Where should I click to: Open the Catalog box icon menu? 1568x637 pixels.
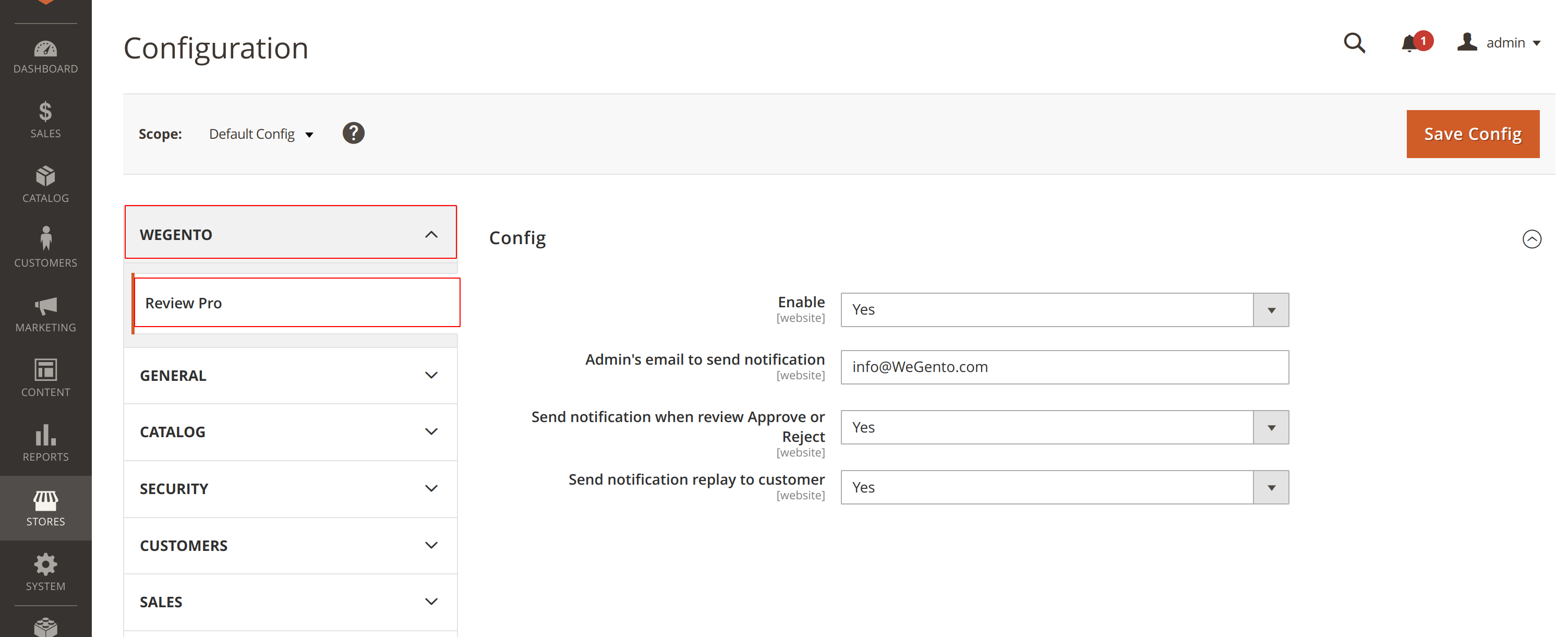pos(46,185)
